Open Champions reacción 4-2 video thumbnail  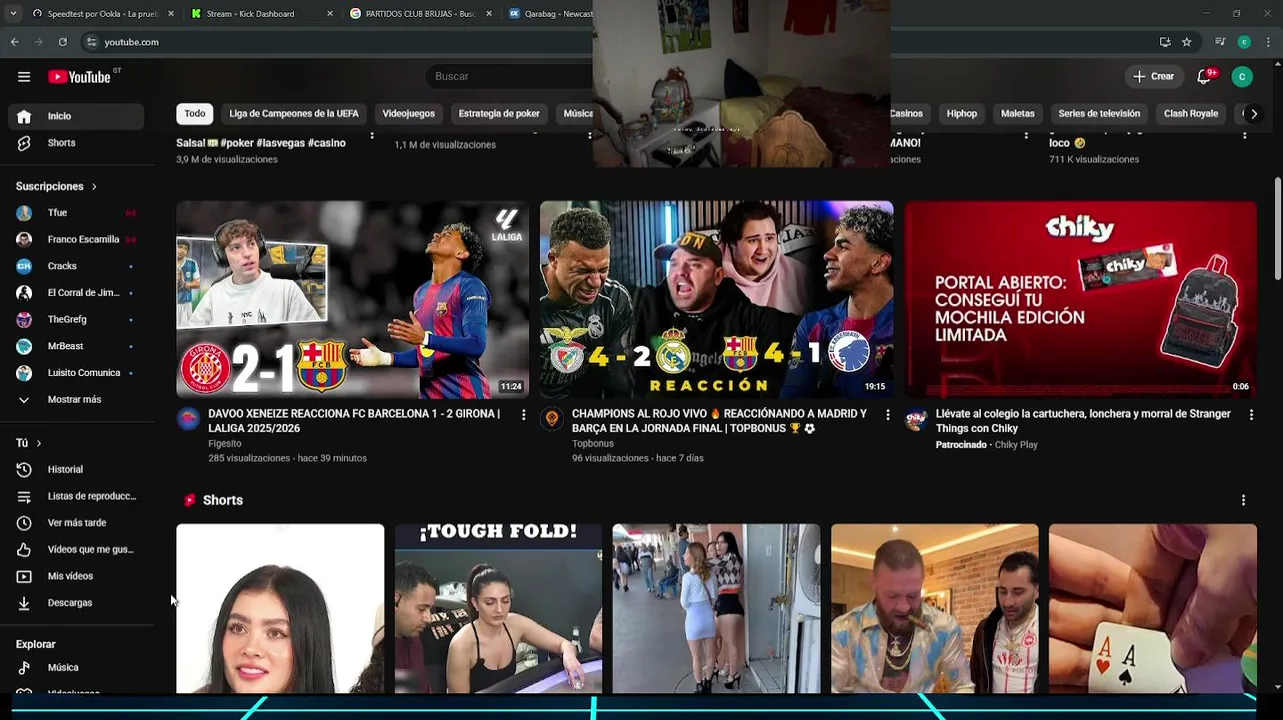coord(716,300)
